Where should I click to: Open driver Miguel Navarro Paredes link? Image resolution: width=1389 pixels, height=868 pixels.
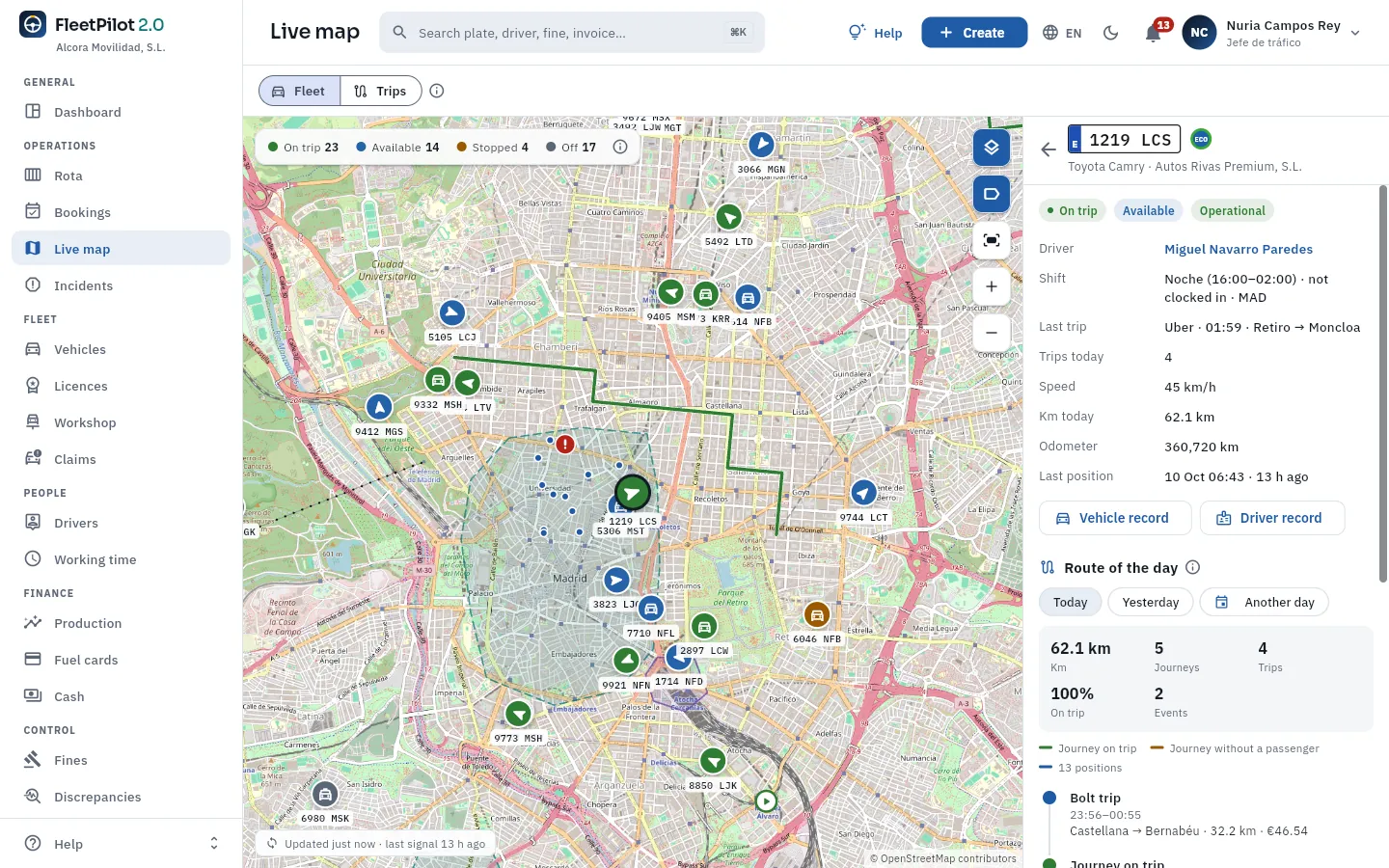coord(1239,249)
